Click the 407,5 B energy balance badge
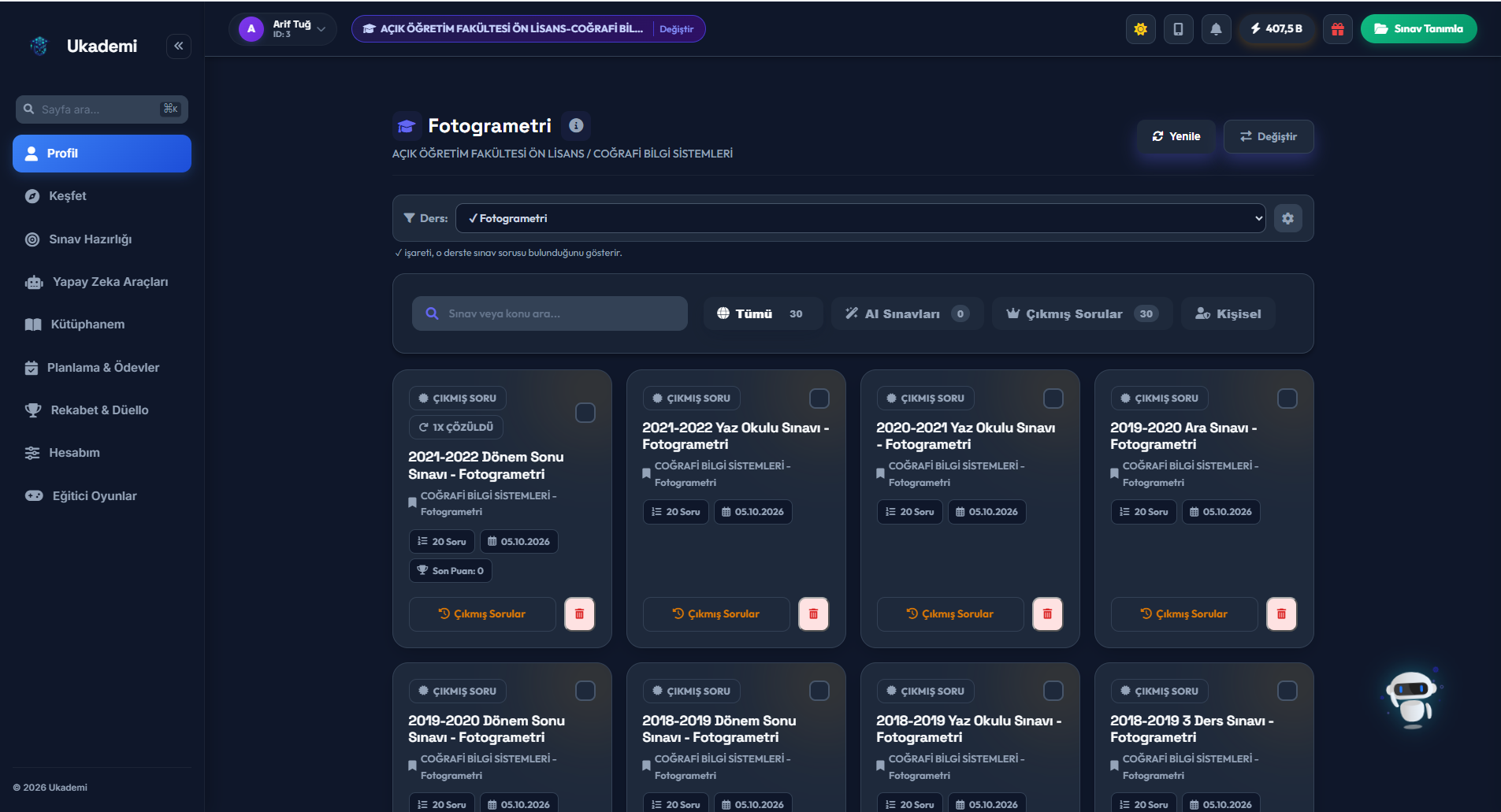This screenshot has width=1501, height=812. coord(1276,29)
